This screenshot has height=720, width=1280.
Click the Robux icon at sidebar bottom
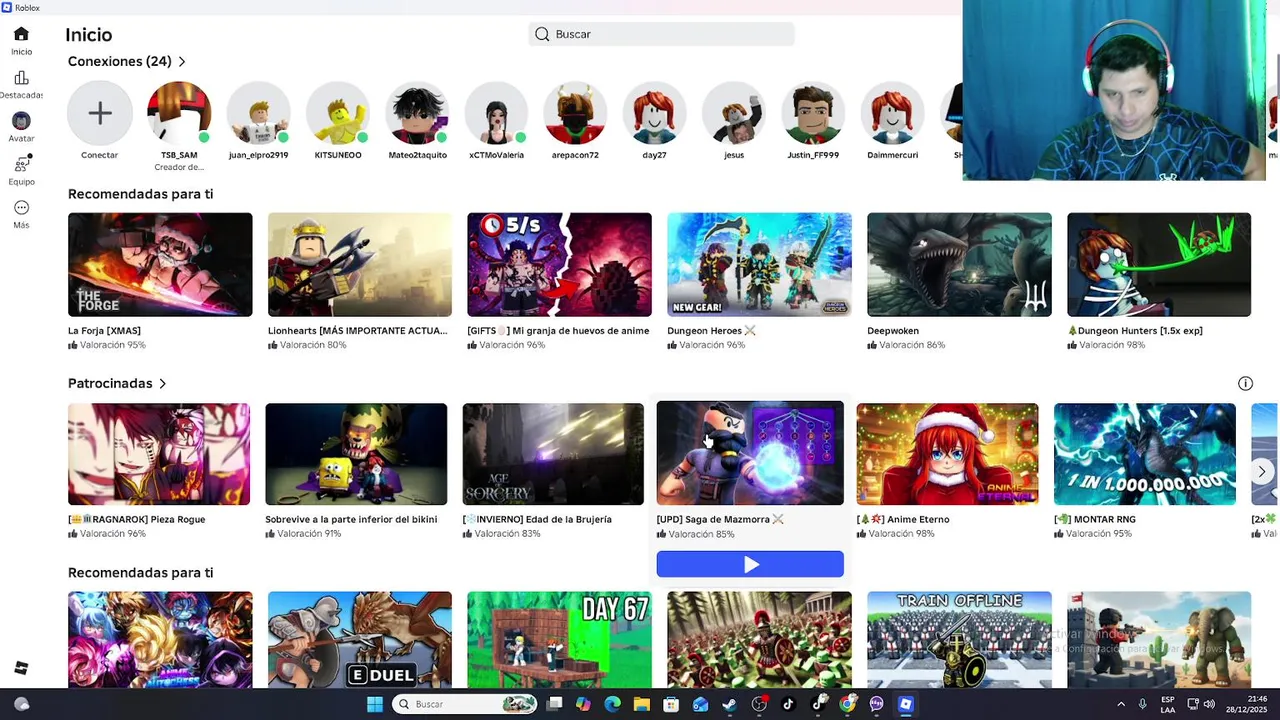(21, 668)
